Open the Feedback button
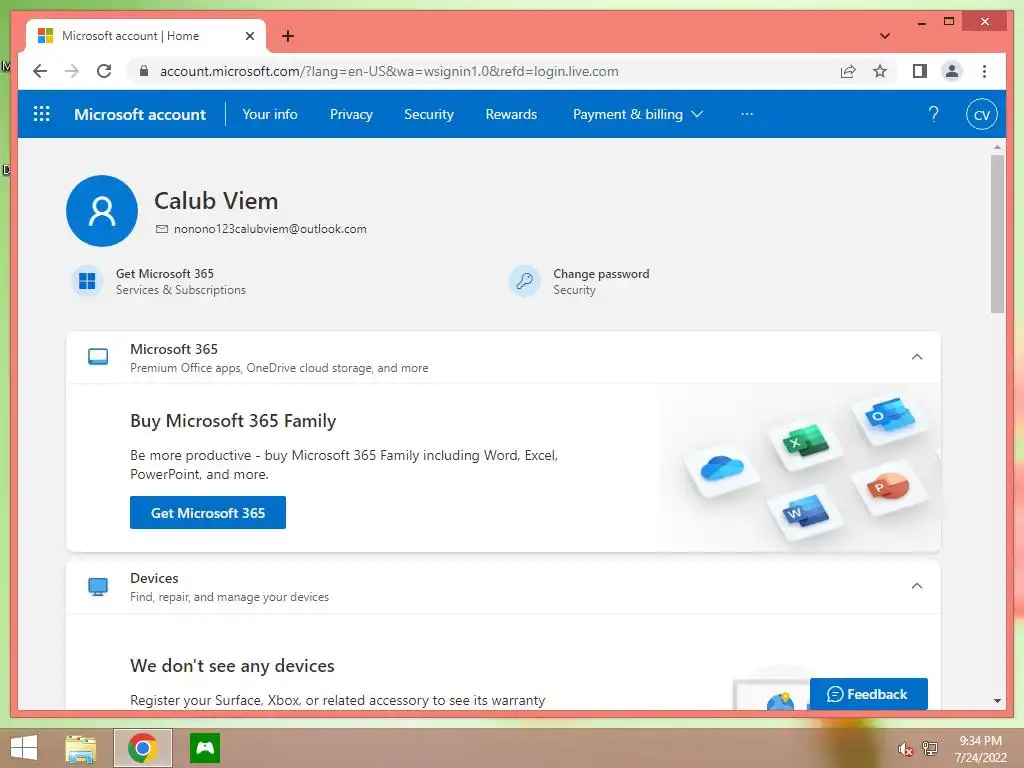This screenshot has width=1024, height=768. click(x=869, y=694)
